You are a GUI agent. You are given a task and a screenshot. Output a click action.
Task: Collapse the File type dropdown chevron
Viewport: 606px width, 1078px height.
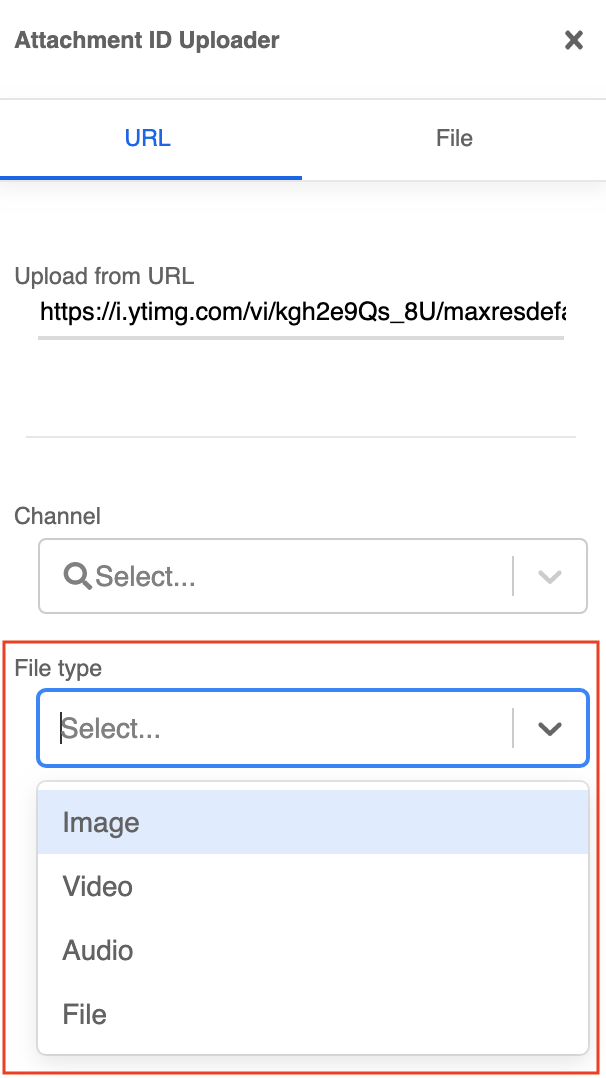pyautogui.click(x=550, y=729)
